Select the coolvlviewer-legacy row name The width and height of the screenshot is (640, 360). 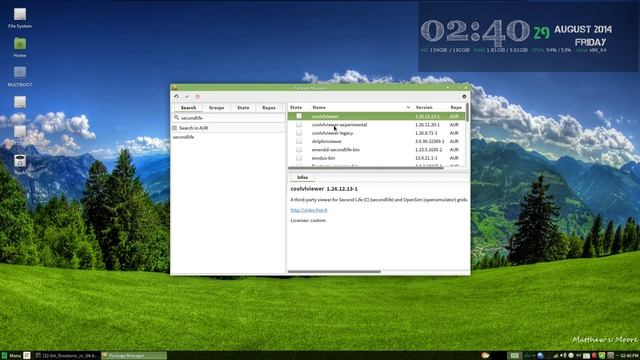pos(332,133)
